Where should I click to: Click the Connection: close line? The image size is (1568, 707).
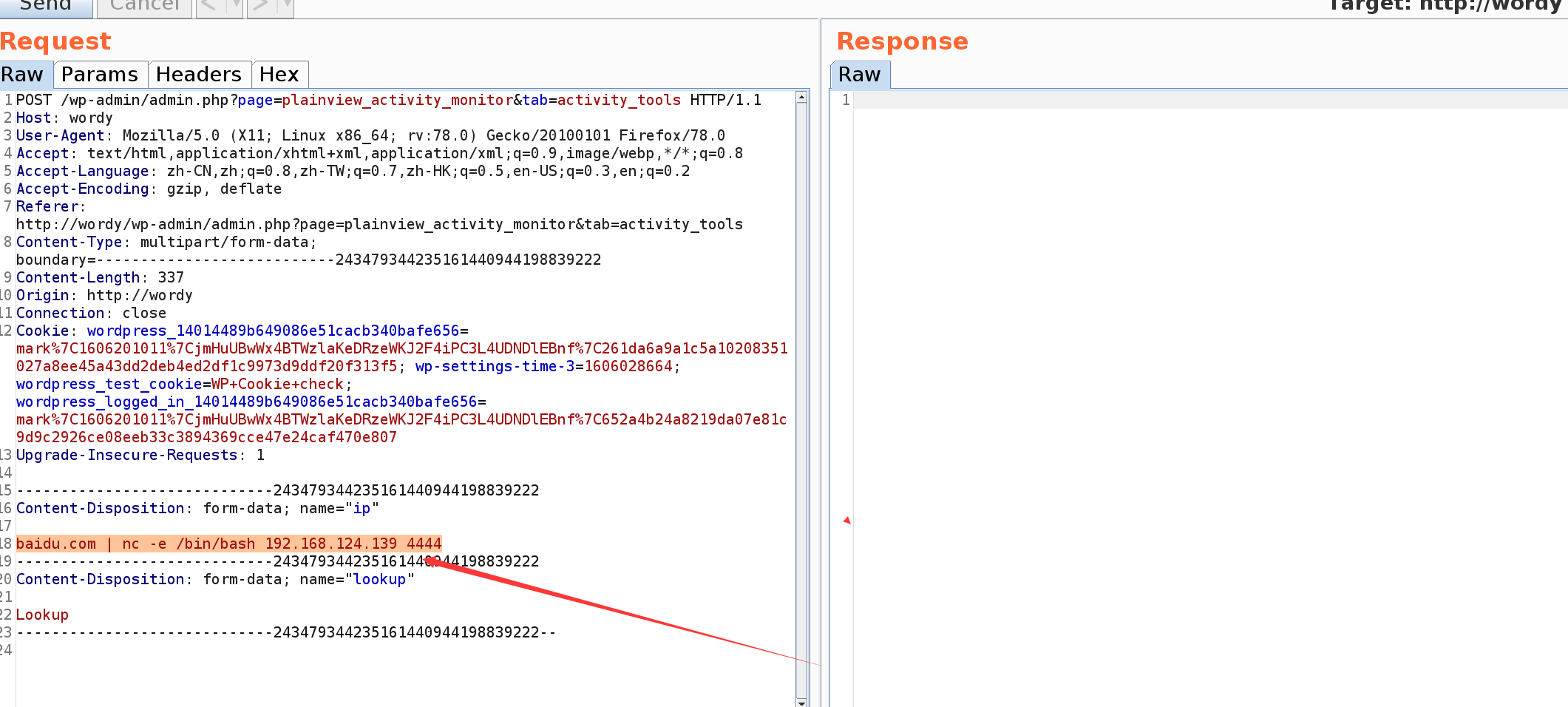coord(91,314)
